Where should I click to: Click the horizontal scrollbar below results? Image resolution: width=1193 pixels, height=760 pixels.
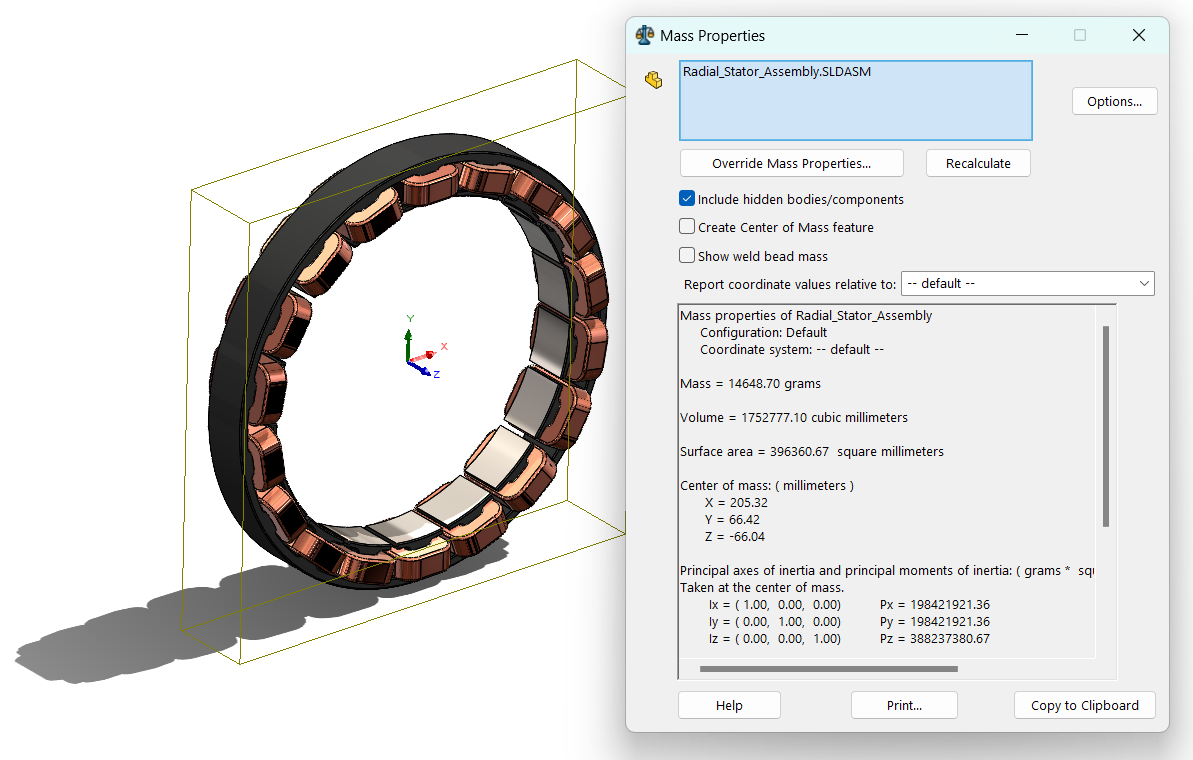coord(828,669)
